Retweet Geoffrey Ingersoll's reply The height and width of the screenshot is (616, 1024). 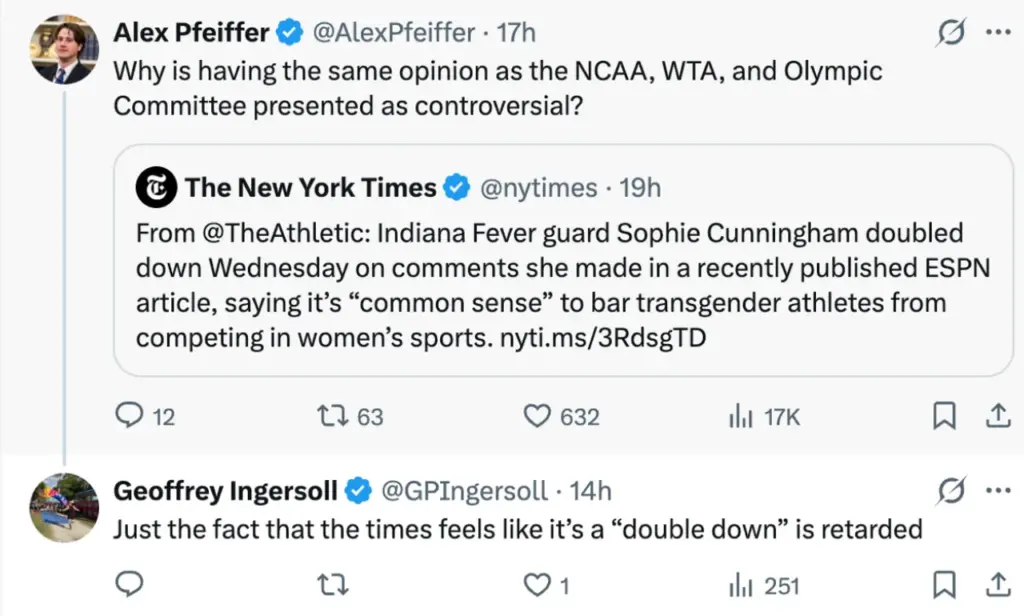pyautogui.click(x=332, y=585)
